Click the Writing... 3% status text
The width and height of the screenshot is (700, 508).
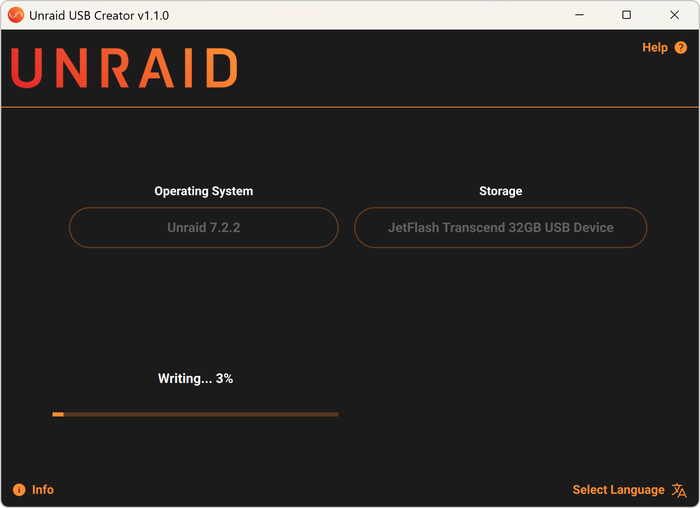(x=195, y=379)
